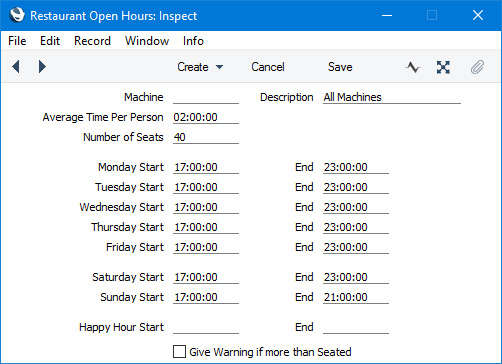Select the Machine input field

pyautogui.click(x=206, y=97)
